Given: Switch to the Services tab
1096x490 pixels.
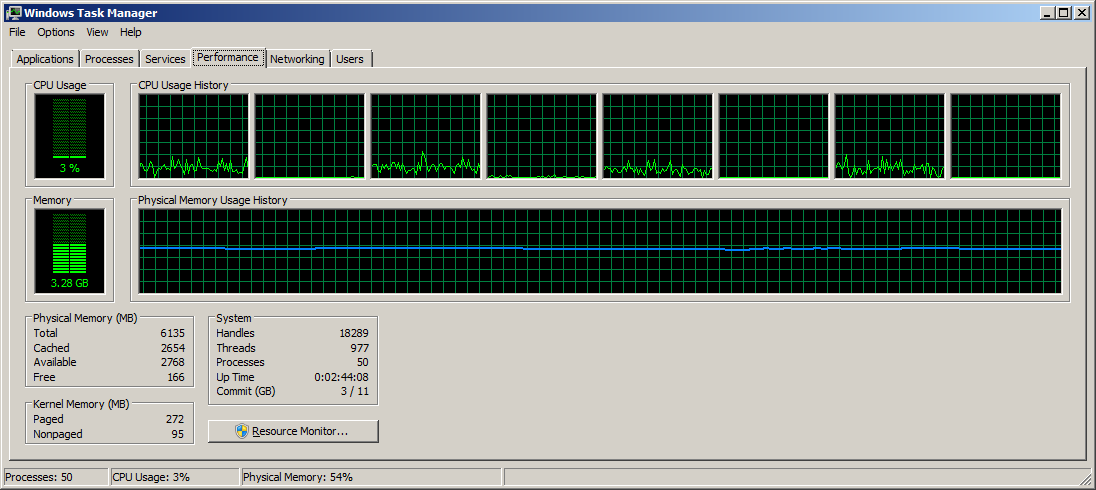Looking at the screenshot, I should (x=165, y=59).
